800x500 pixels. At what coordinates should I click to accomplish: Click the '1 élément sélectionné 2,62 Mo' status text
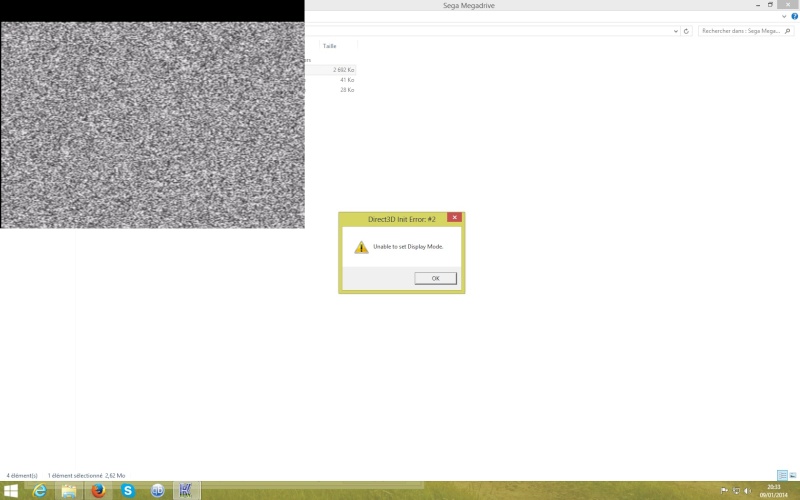coord(86,476)
